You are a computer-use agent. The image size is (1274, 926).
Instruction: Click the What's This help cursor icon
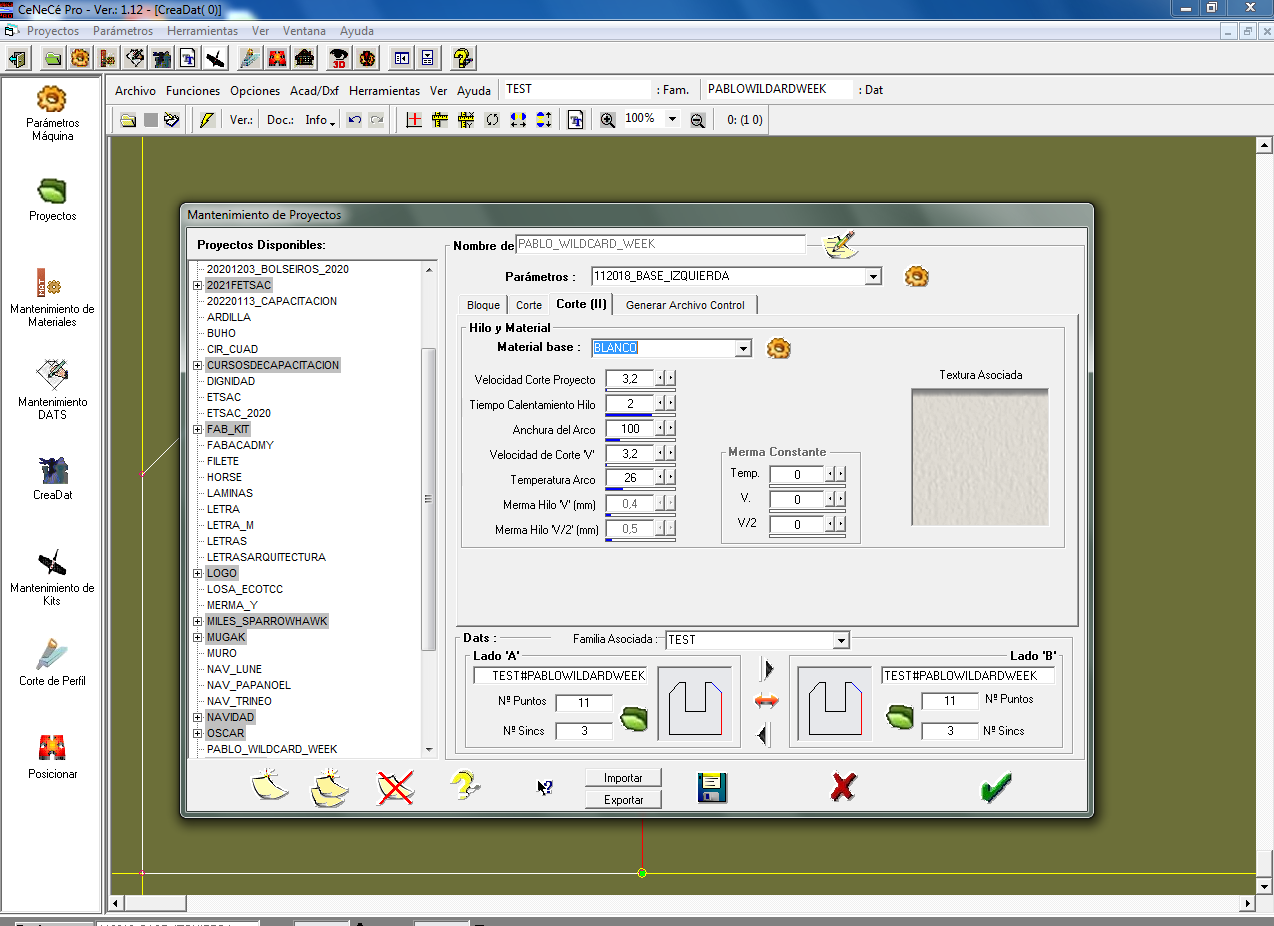point(545,788)
